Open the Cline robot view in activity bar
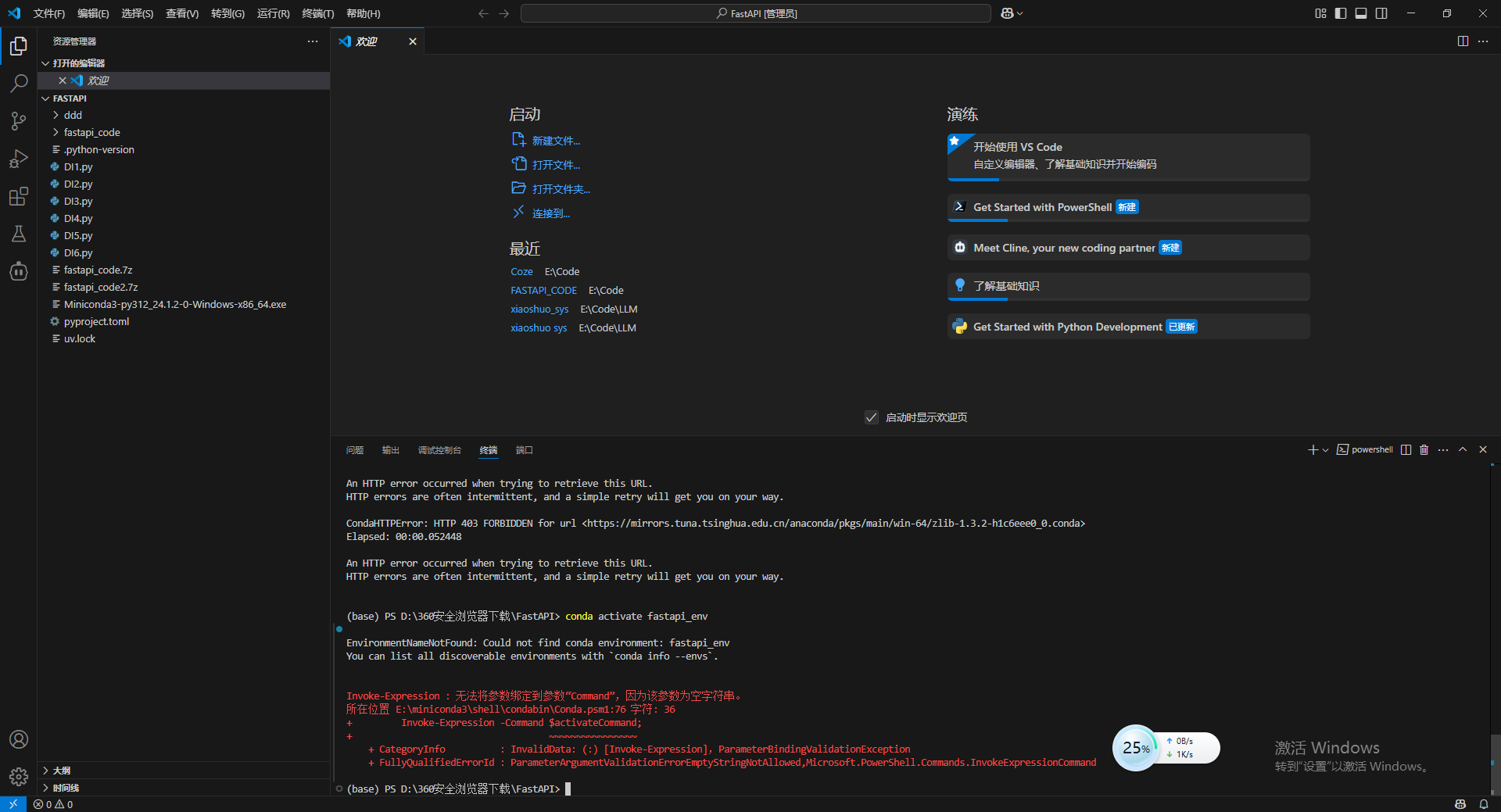 [19, 271]
